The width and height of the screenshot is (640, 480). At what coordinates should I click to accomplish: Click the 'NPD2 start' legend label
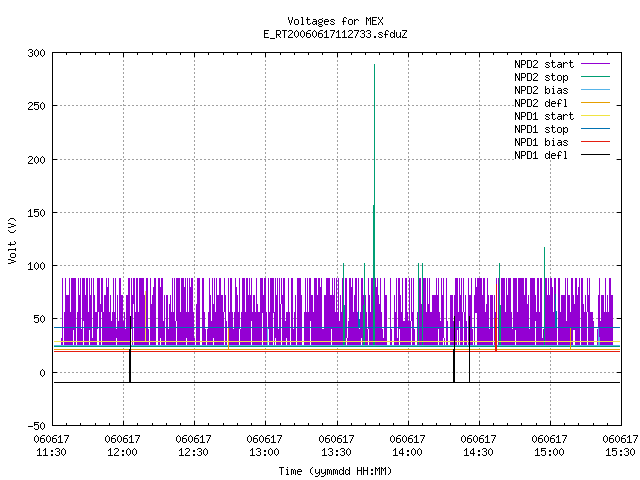(544, 64)
